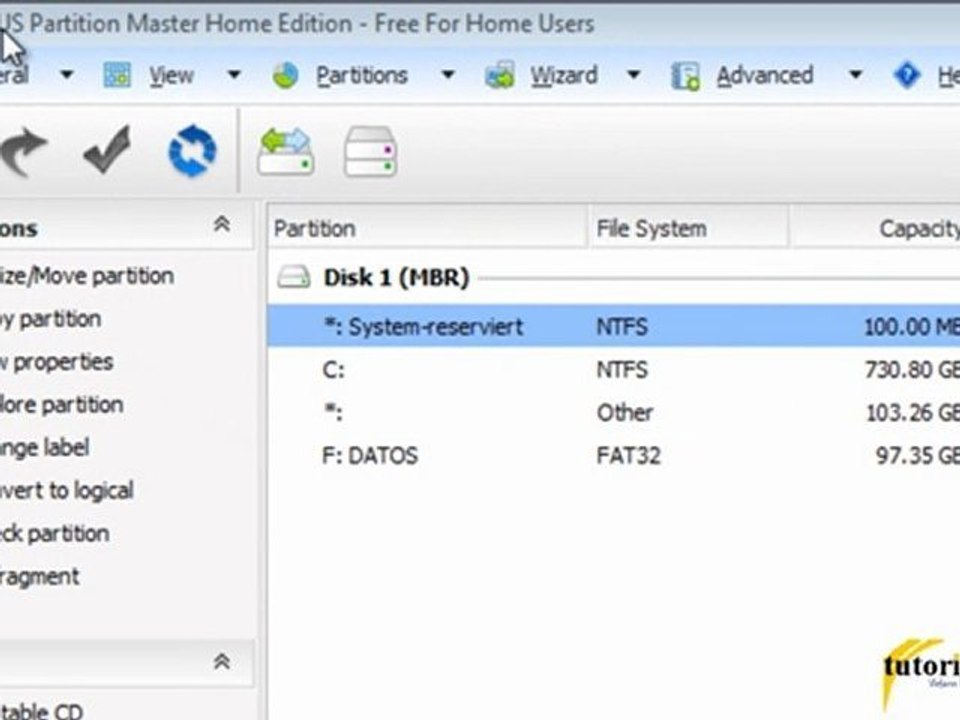Expand dropdown arrow next to View
Image resolution: width=960 pixels, height=720 pixels.
click(234, 75)
